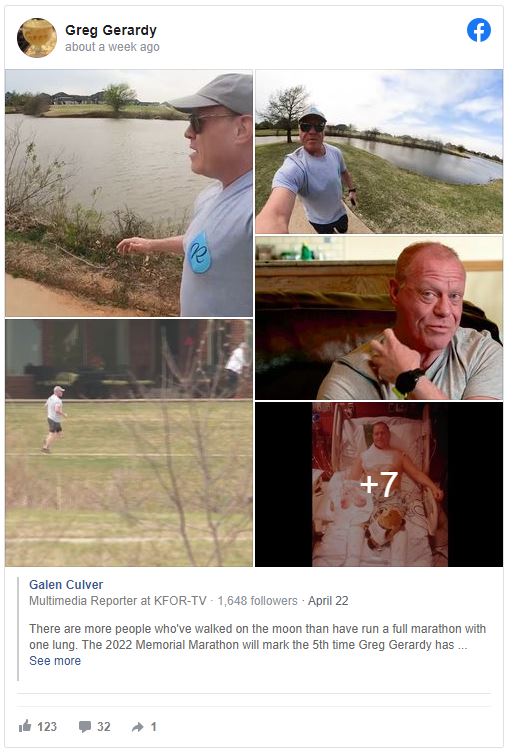
Task: Click the 123 likes count
Action: (x=47, y=727)
